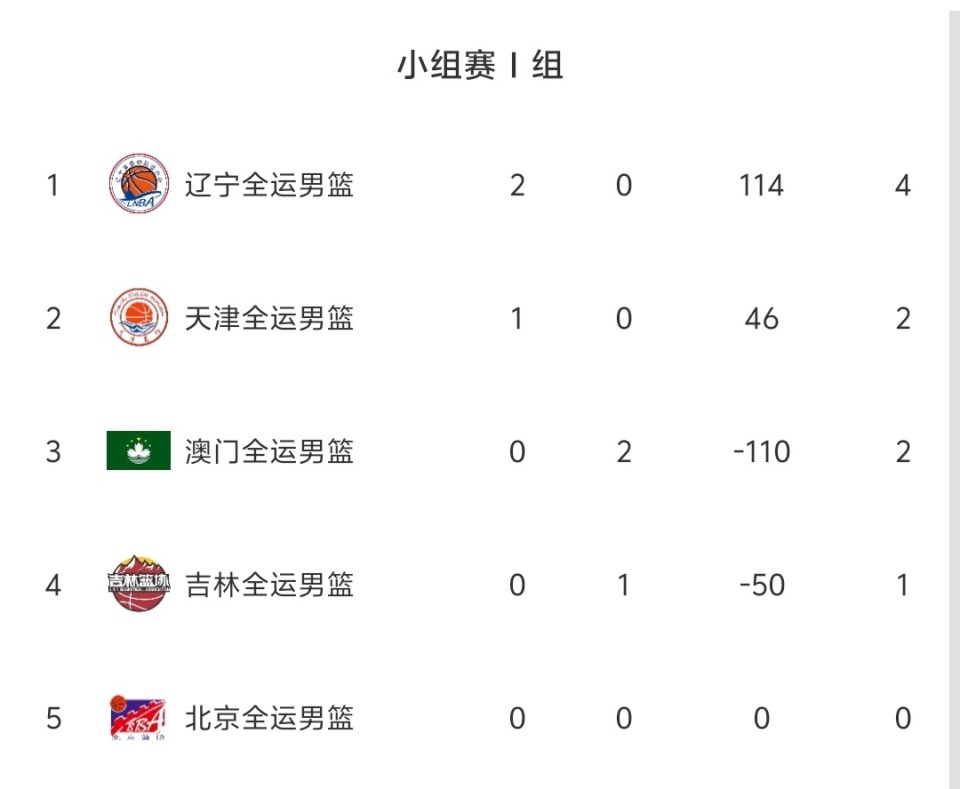
Task: Click Macau's point differential -110
Action: click(x=761, y=451)
